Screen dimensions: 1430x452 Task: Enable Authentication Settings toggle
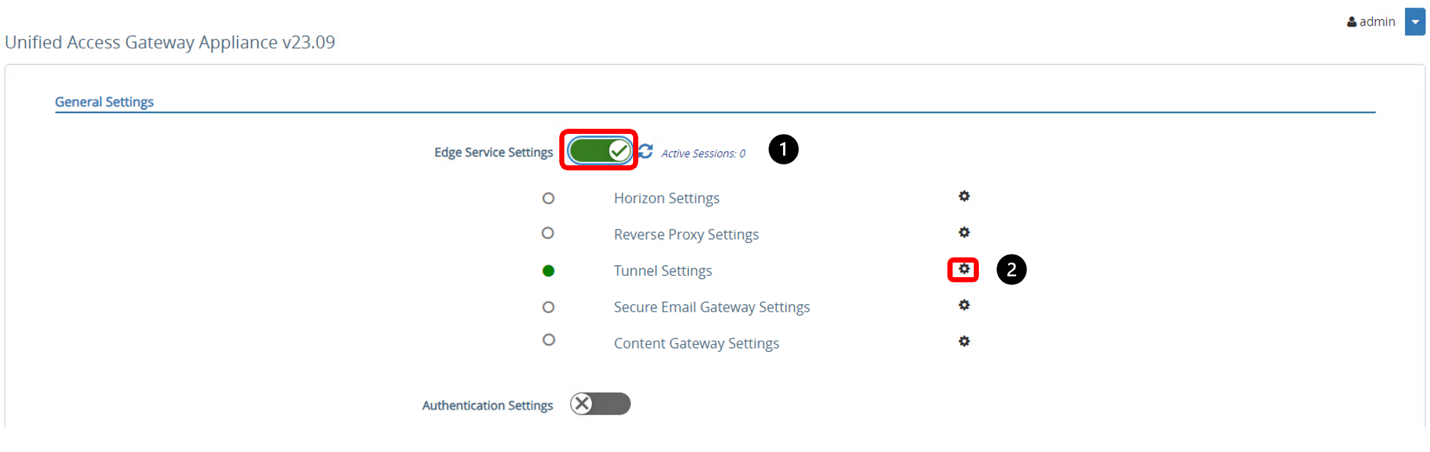click(600, 404)
